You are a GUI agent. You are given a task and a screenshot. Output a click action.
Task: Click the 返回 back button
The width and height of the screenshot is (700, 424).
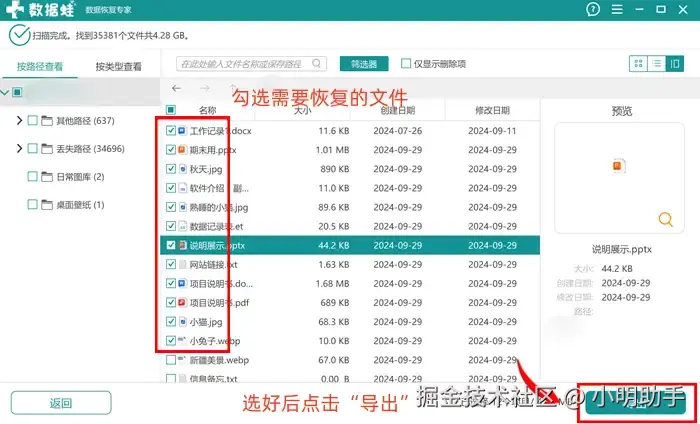pyautogui.click(x=61, y=403)
